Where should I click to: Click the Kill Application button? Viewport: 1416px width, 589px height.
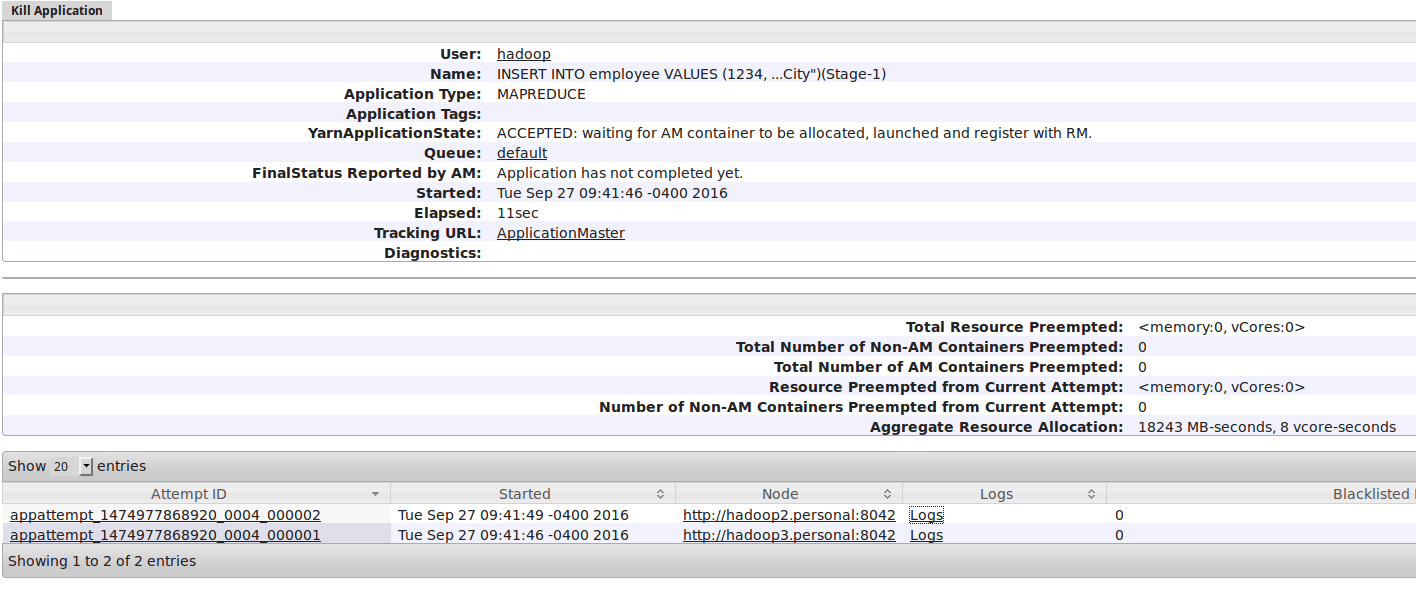click(x=57, y=10)
